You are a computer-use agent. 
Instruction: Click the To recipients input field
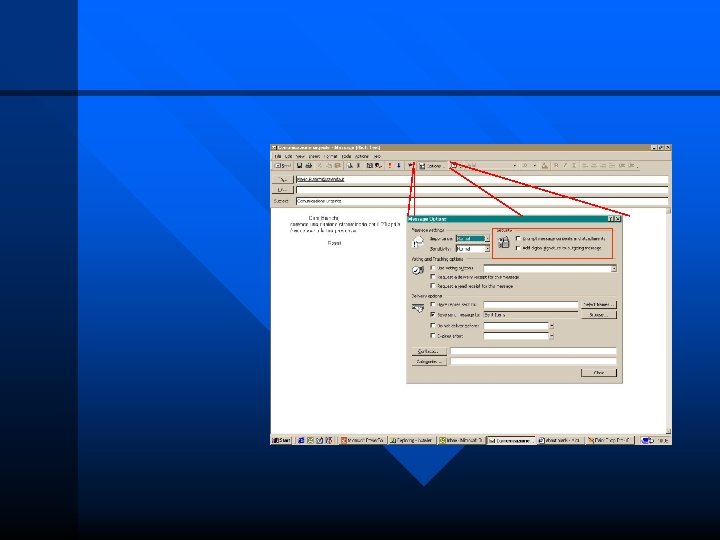click(482, 180)
